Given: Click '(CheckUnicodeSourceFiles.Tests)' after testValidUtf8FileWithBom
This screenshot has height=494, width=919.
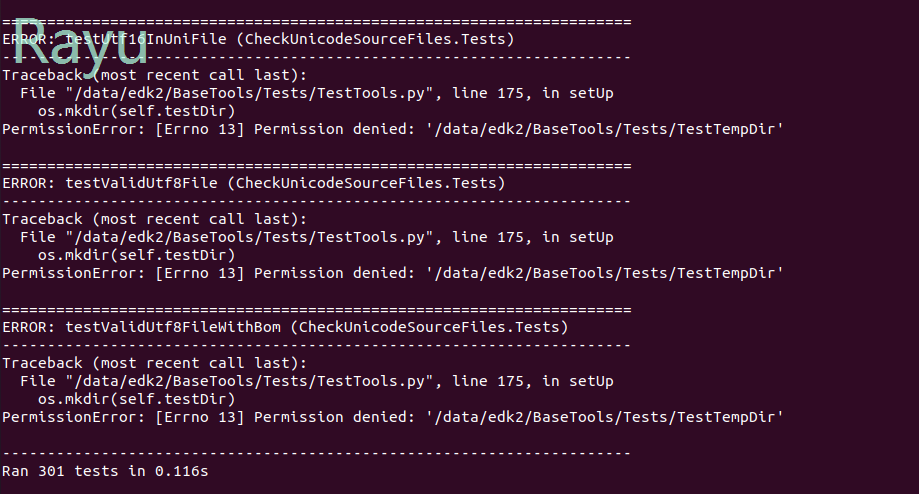Looking at the screenshot, I should (x=433, y=327).
